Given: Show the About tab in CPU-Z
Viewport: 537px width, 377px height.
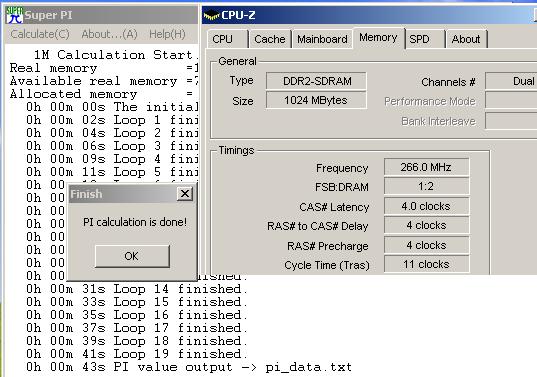Looking at the screenshot, I should 466,39.
